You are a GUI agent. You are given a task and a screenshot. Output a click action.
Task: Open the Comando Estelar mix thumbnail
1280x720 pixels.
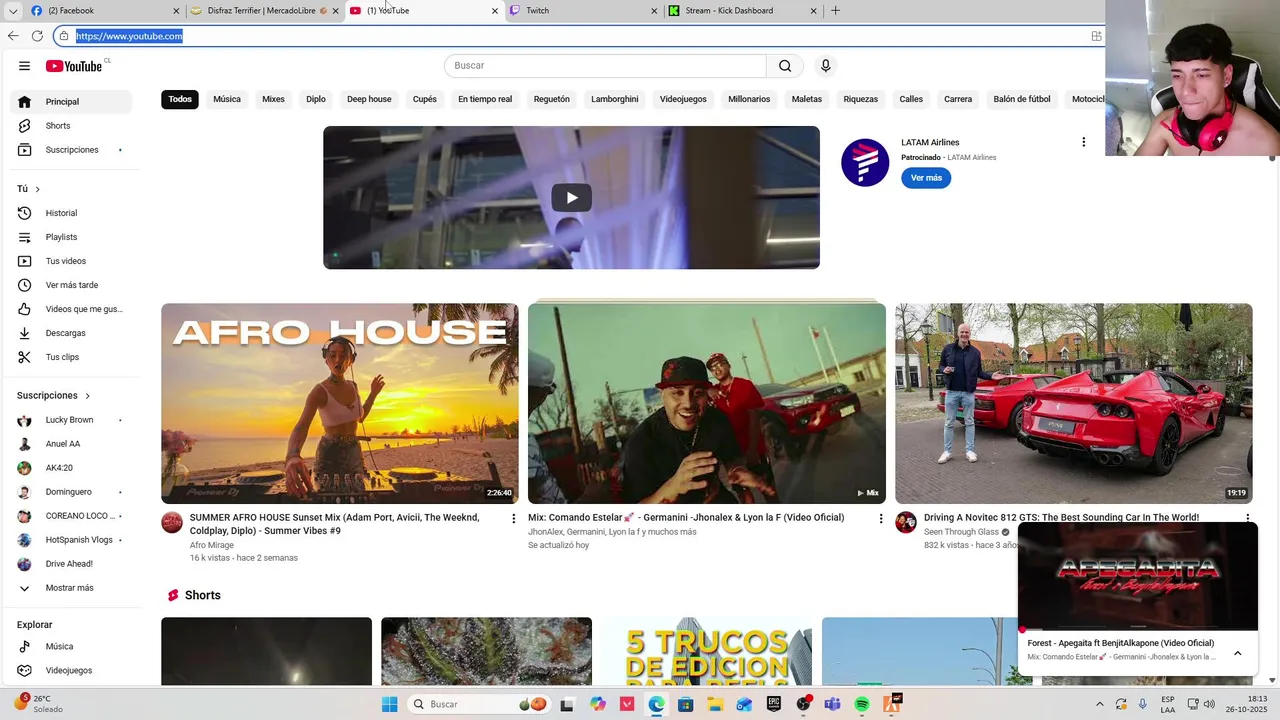coord(707,403)
